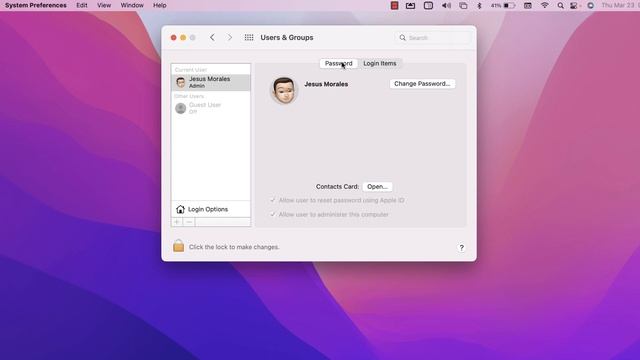Open Bluetooth menu bar icon
The image size is (640, 360).
point(480,5)
